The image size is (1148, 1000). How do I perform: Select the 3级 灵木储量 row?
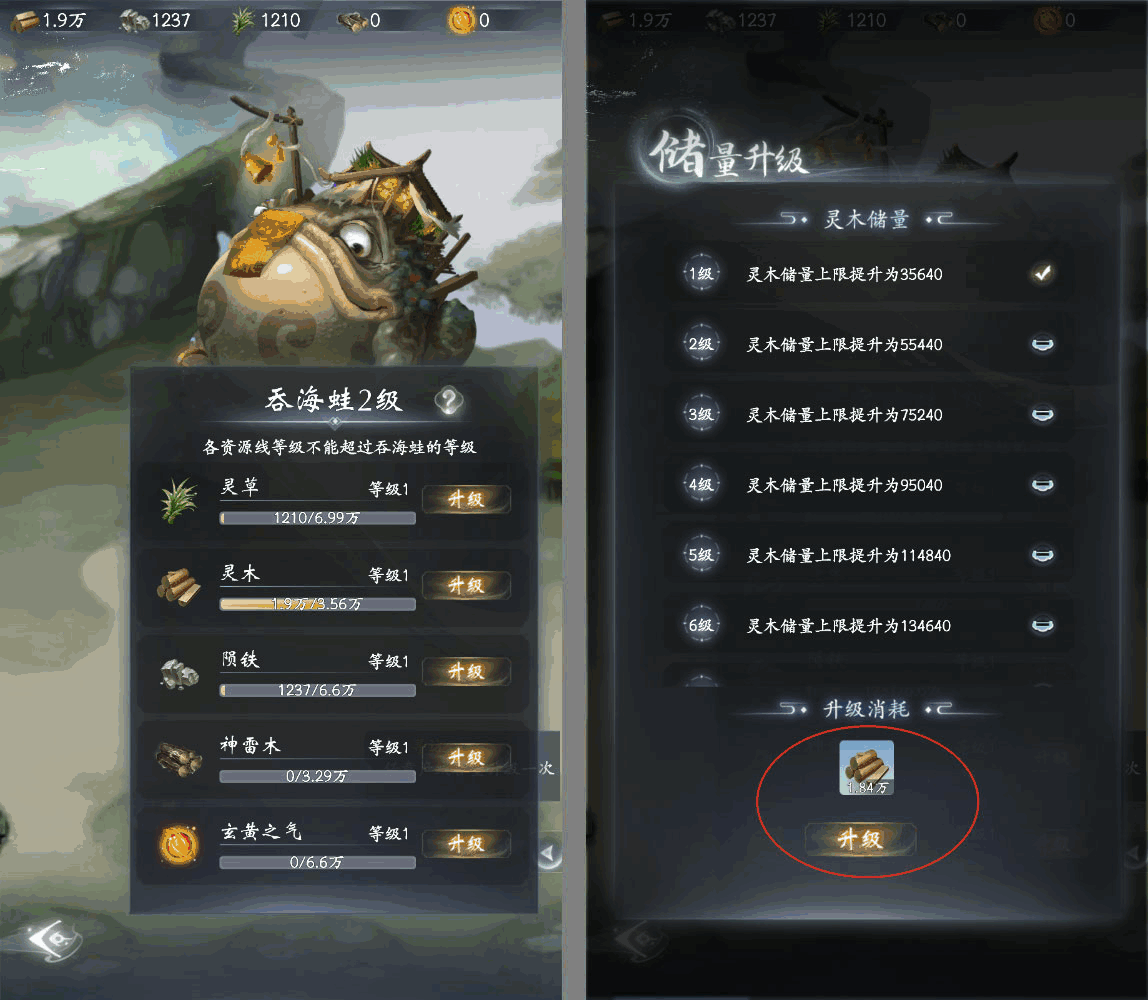click(872, 415)
